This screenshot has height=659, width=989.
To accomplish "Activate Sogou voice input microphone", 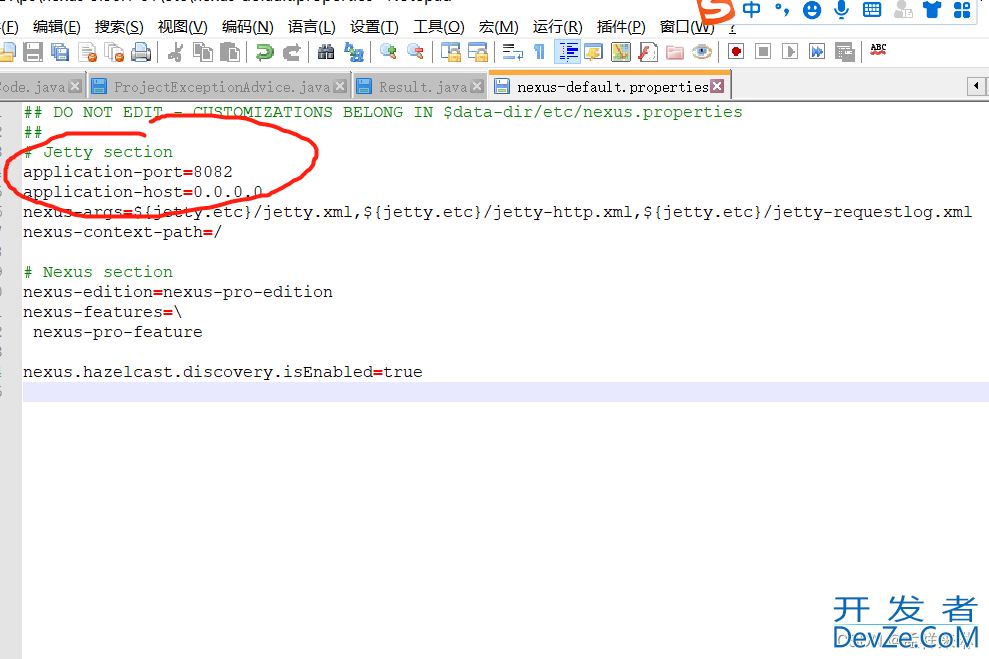I will (841, 9).
